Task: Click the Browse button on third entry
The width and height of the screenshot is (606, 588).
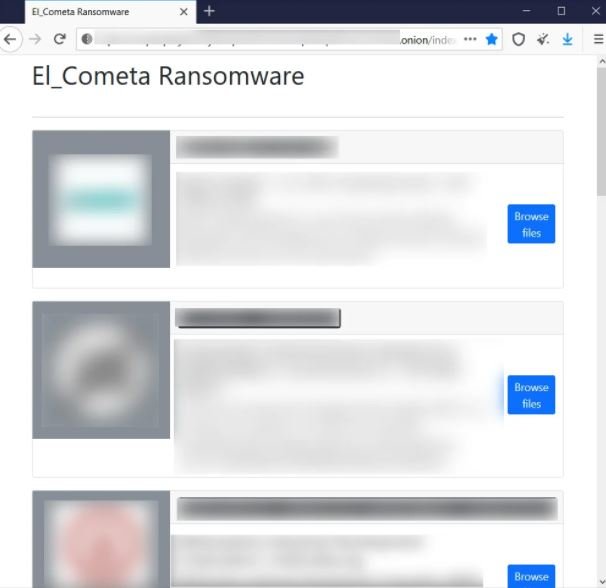Action: 531,576
